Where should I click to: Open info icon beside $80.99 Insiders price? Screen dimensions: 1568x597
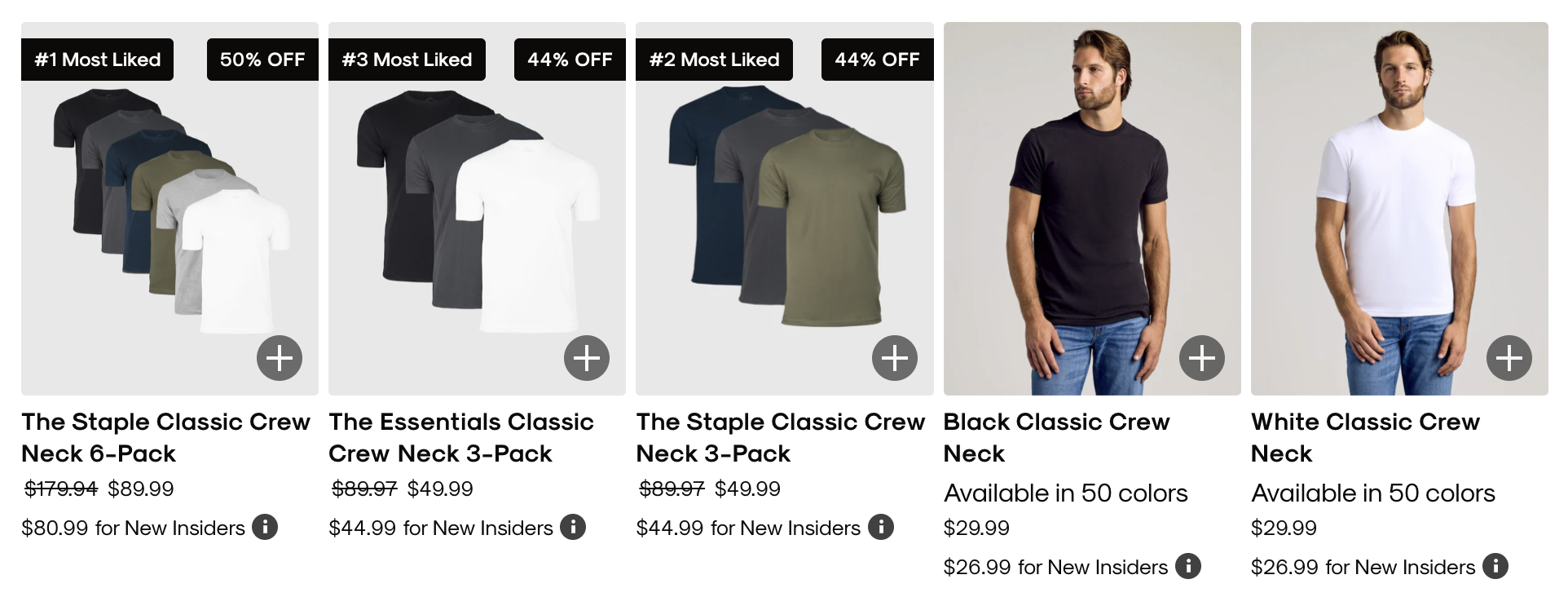pyautogui.click(x=265, y=528)
